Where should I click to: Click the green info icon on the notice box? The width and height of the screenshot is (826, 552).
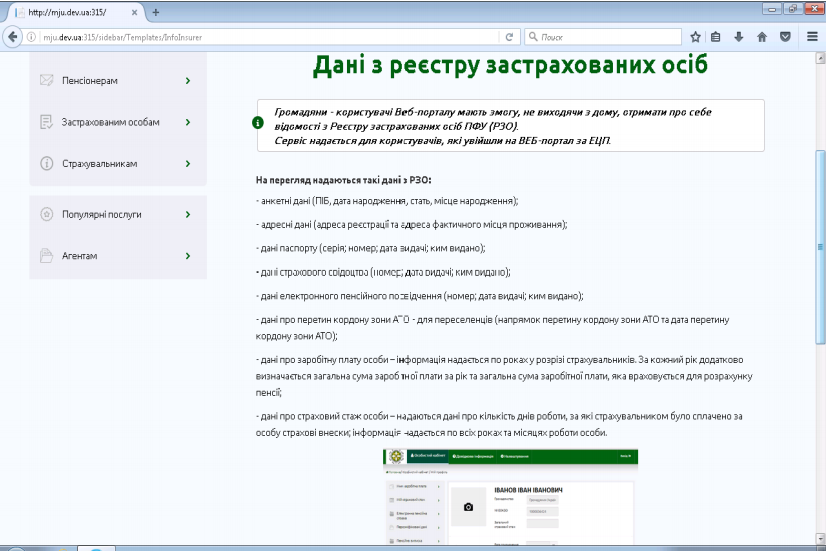pos(258,123)
